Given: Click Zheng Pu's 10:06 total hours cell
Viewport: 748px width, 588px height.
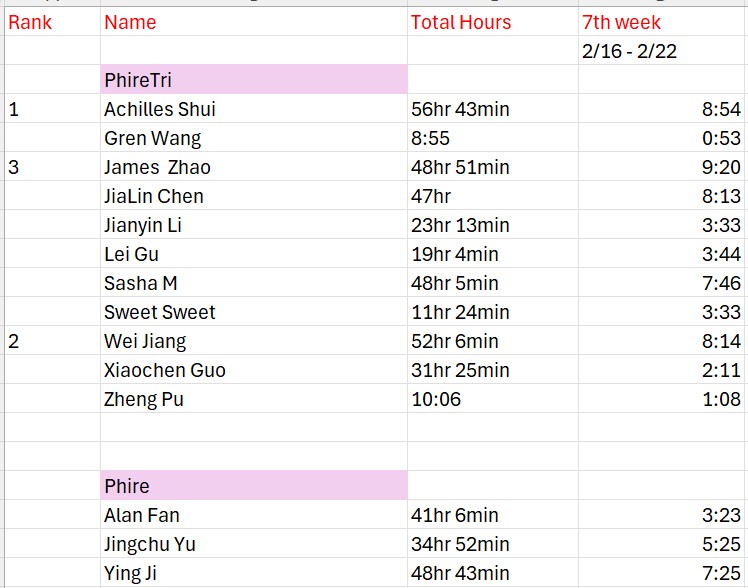Looking at the screenshot, I should [x=492, y=399].
